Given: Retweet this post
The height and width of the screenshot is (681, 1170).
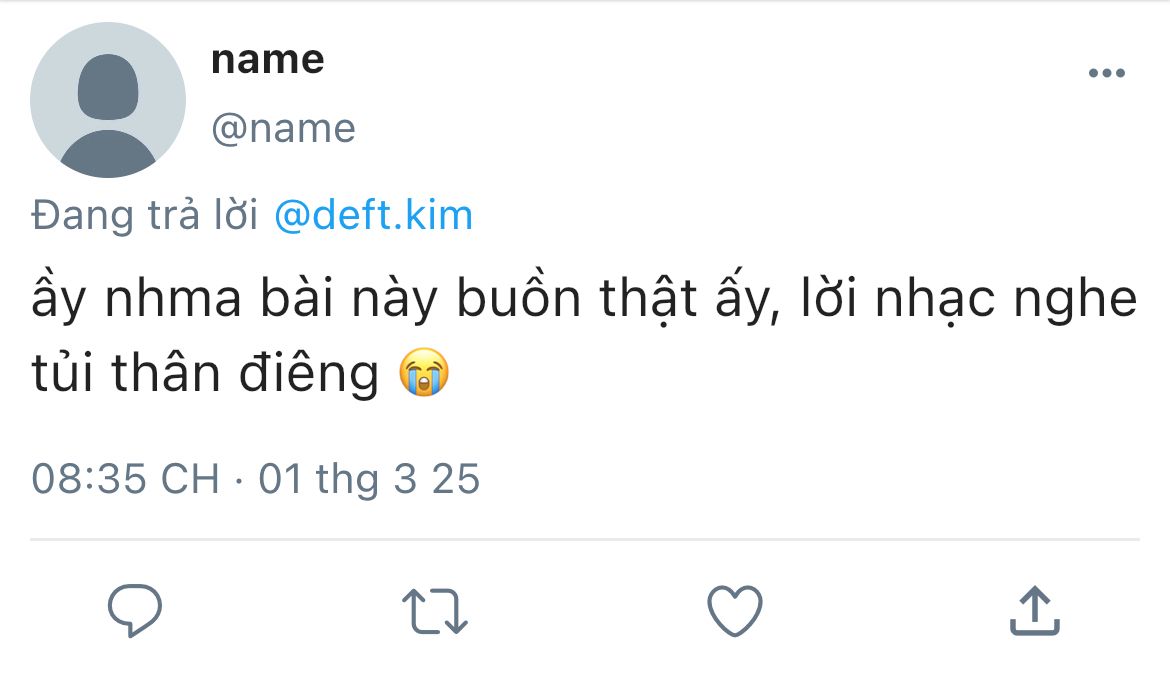Looking at the screenshot, I should [434, 611].
